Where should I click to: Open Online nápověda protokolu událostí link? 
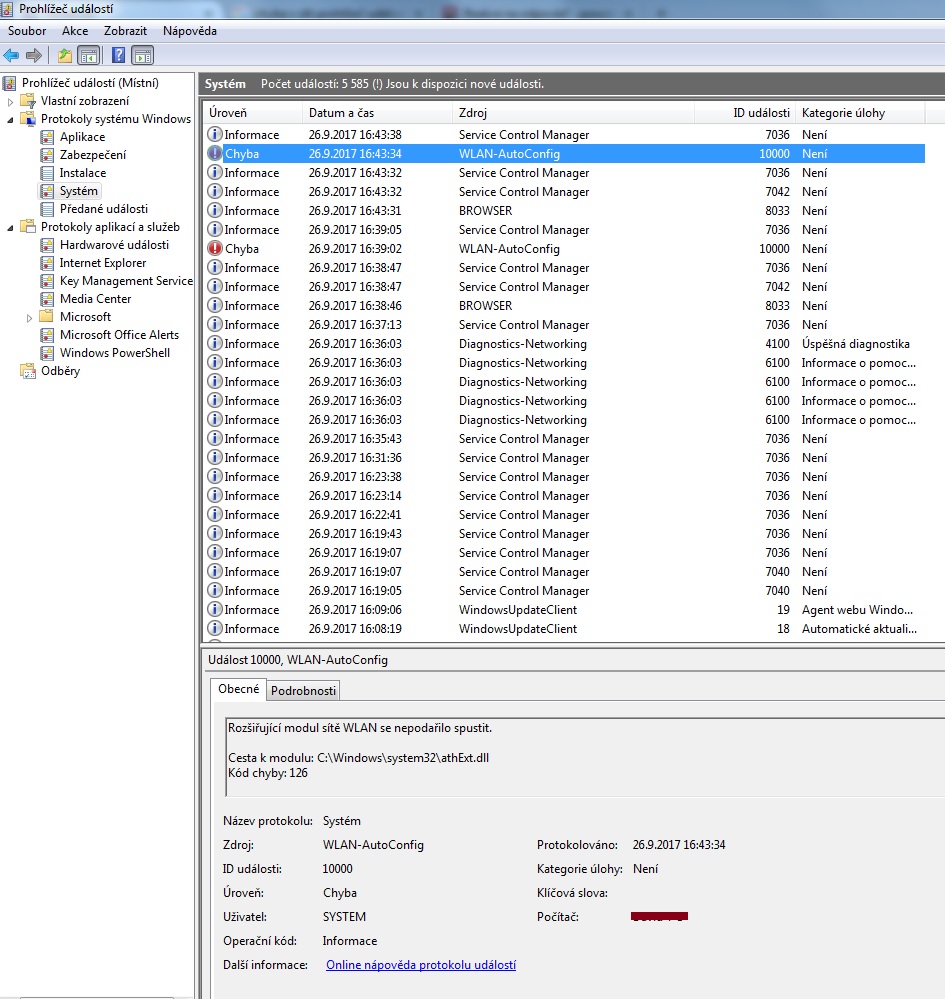pyautogui.click(x=421, y=965)
